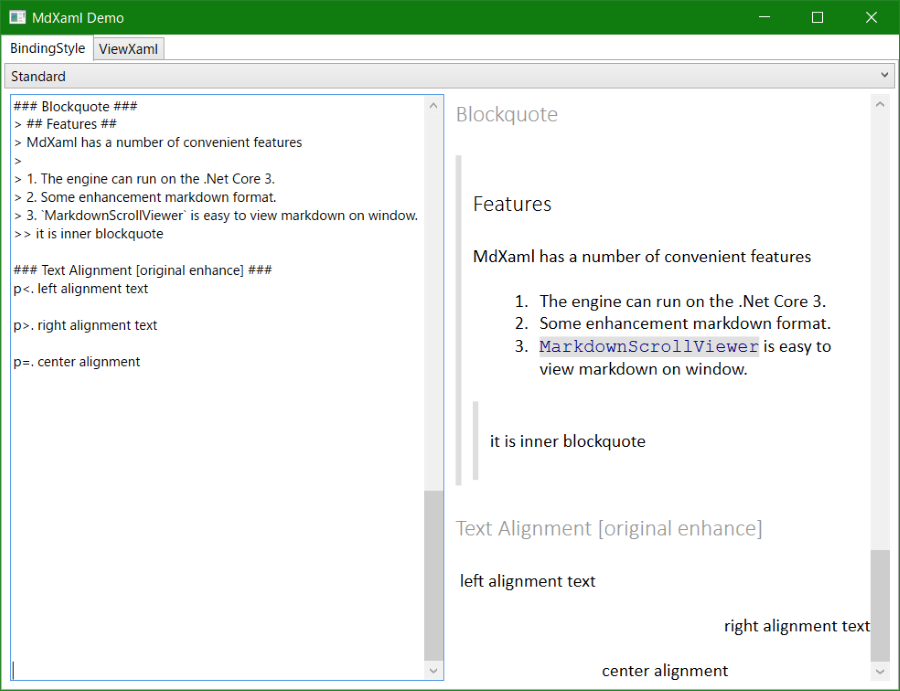
Task: Click 'center alignment' in preview
Action: click(665, 671)
